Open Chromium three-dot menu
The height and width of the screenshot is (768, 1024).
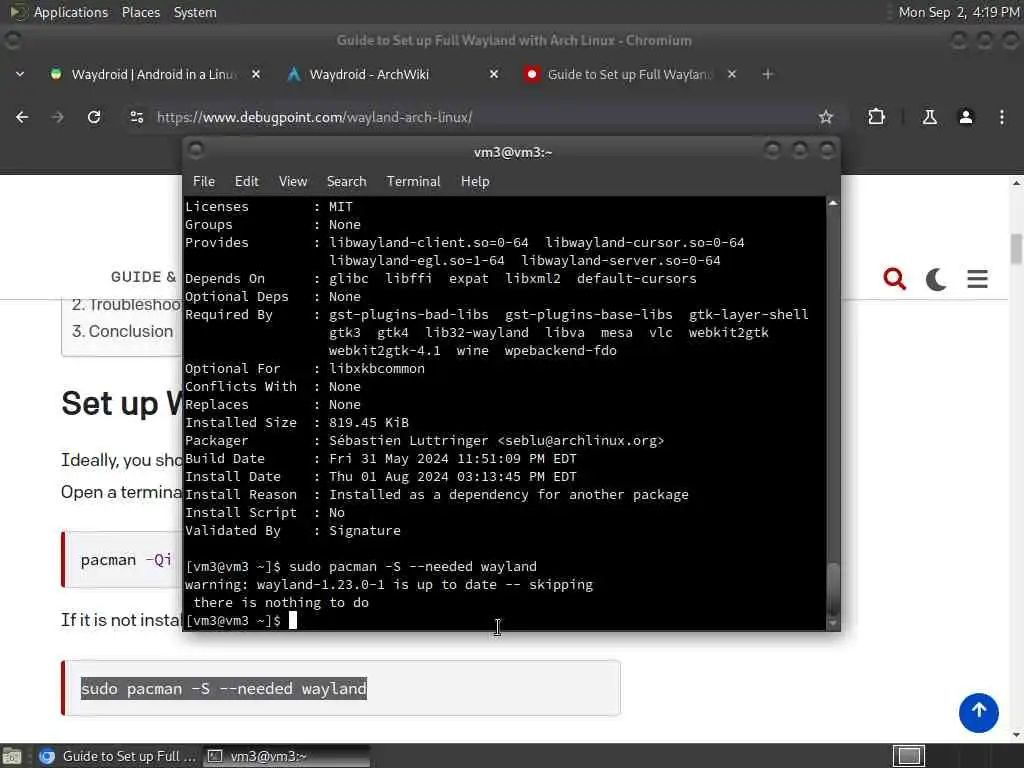pyautogui.click(x=1001, y=117)
